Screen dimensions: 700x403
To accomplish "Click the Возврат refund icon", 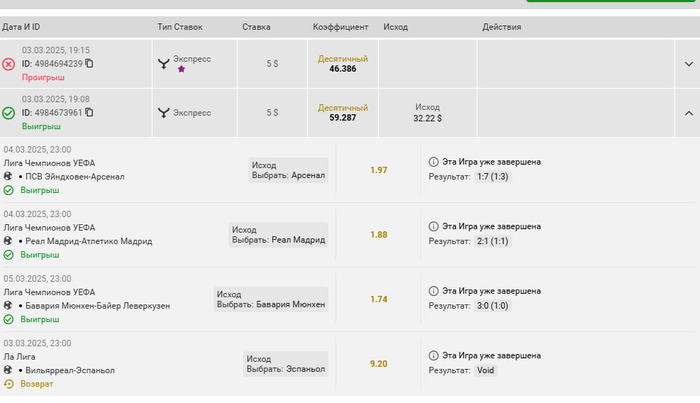I will click(x=9, y=384).
